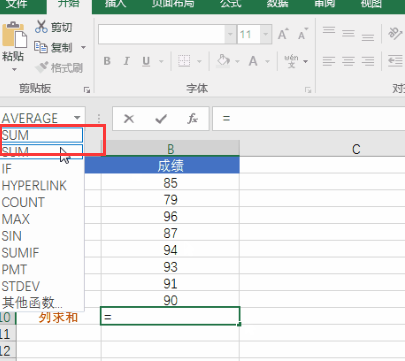This screenshot has height=361, width=405.
Task: Click the Center alignment icon
Action: [x=348, y=61]
